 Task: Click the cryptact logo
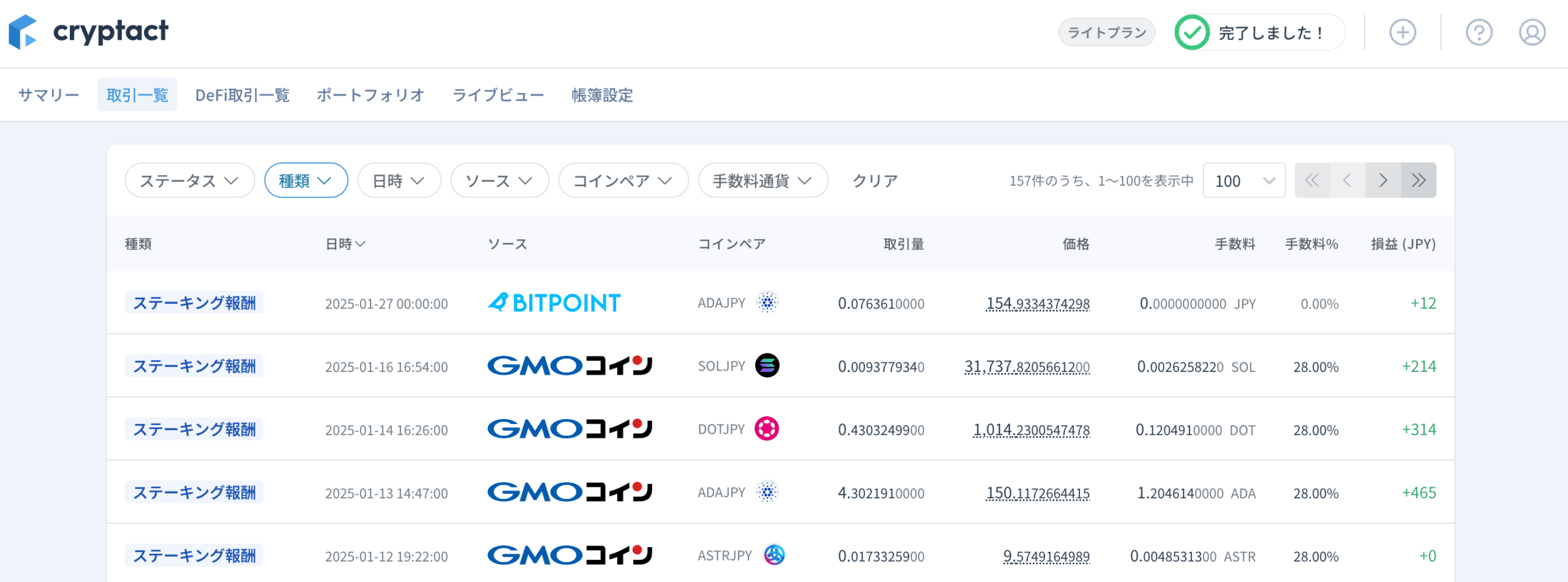click(x=88, y=32)
